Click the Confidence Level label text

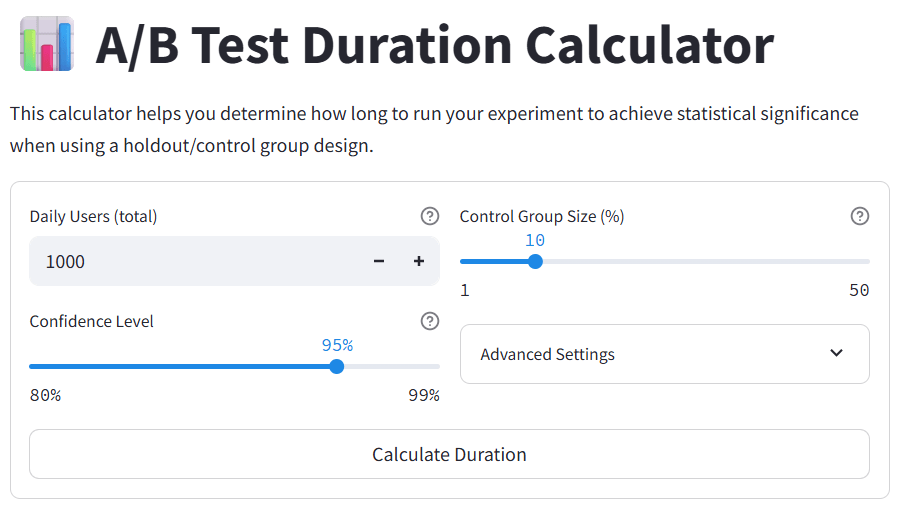91,321
